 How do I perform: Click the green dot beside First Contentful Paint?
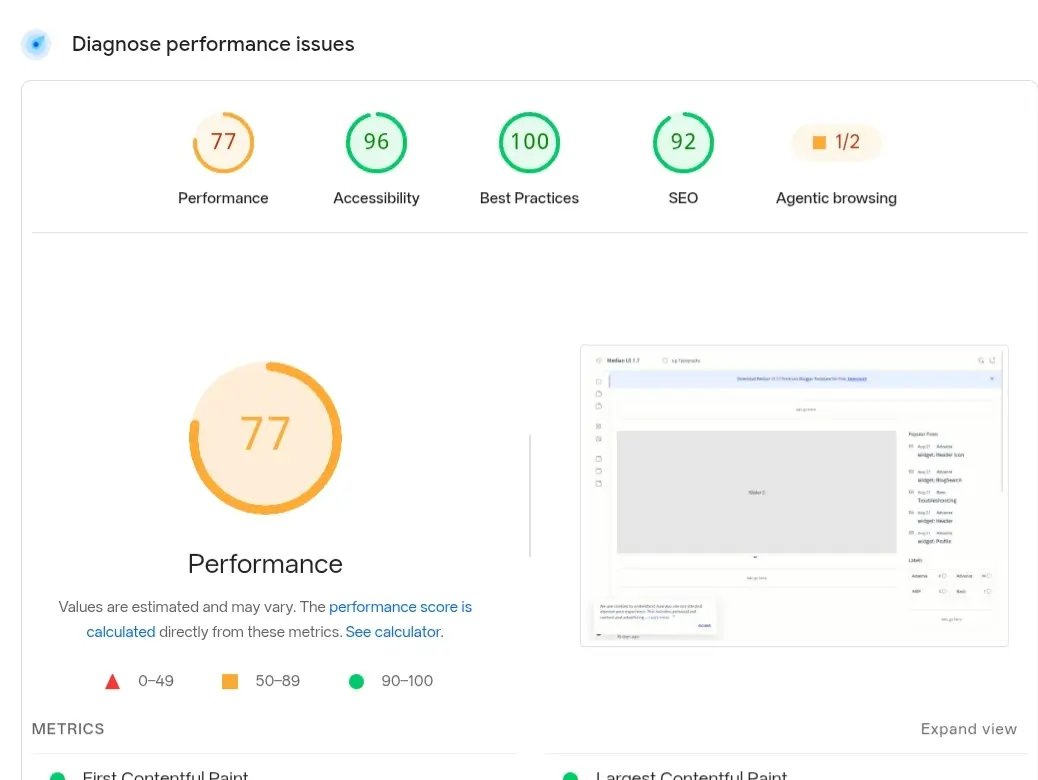click(58, 776)
